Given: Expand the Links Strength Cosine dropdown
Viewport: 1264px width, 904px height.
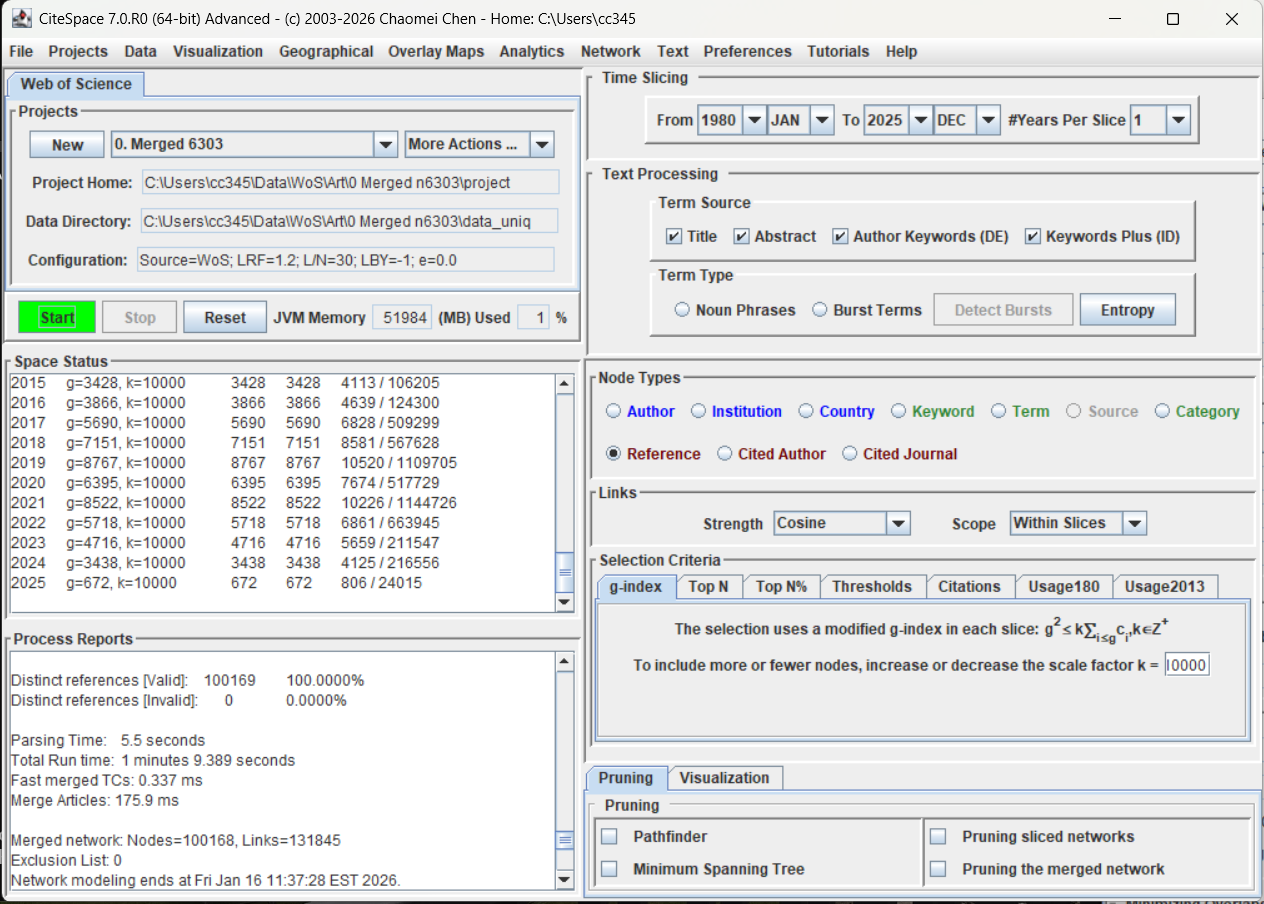Looking at the screenshot, I should pyautogui.click(x=897, y=523).
